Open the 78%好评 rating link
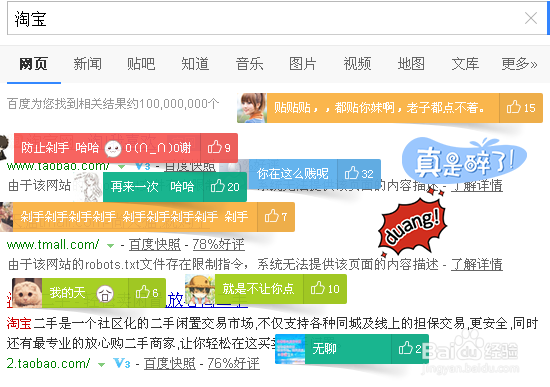 [x=219, y=245]
